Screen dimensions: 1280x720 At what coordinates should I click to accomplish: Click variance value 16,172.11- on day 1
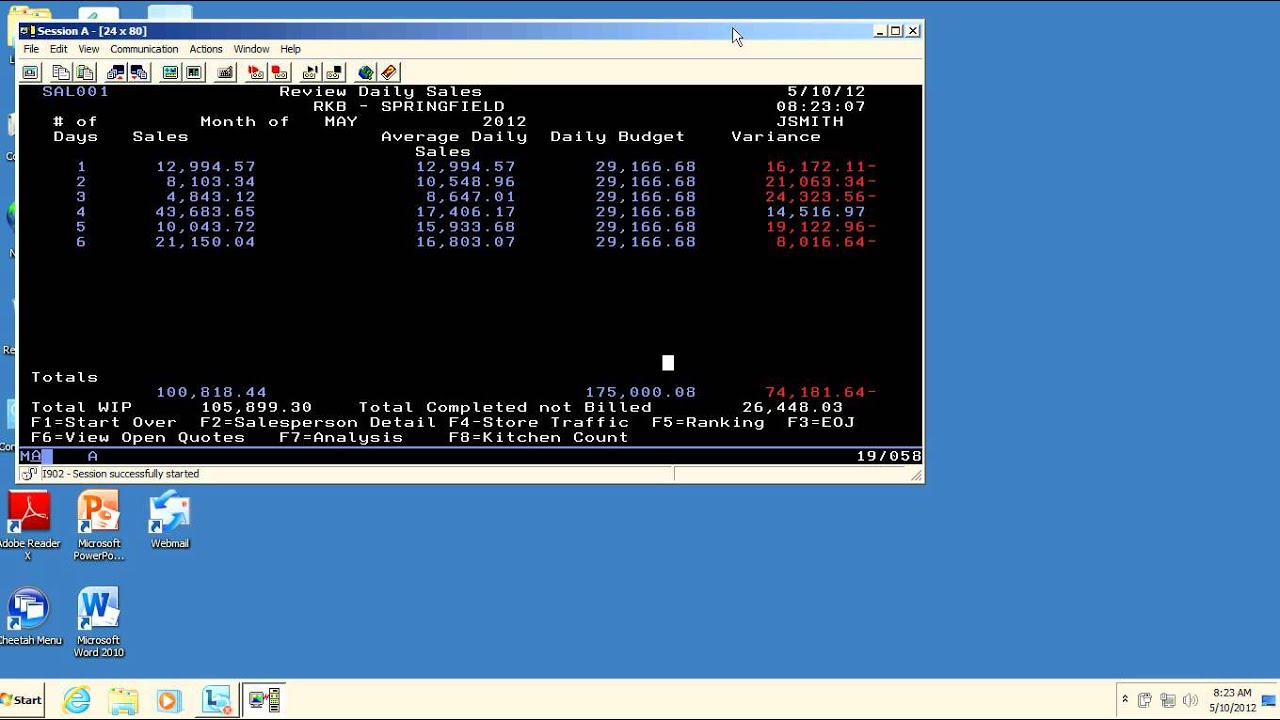click(x=821, y=167)
